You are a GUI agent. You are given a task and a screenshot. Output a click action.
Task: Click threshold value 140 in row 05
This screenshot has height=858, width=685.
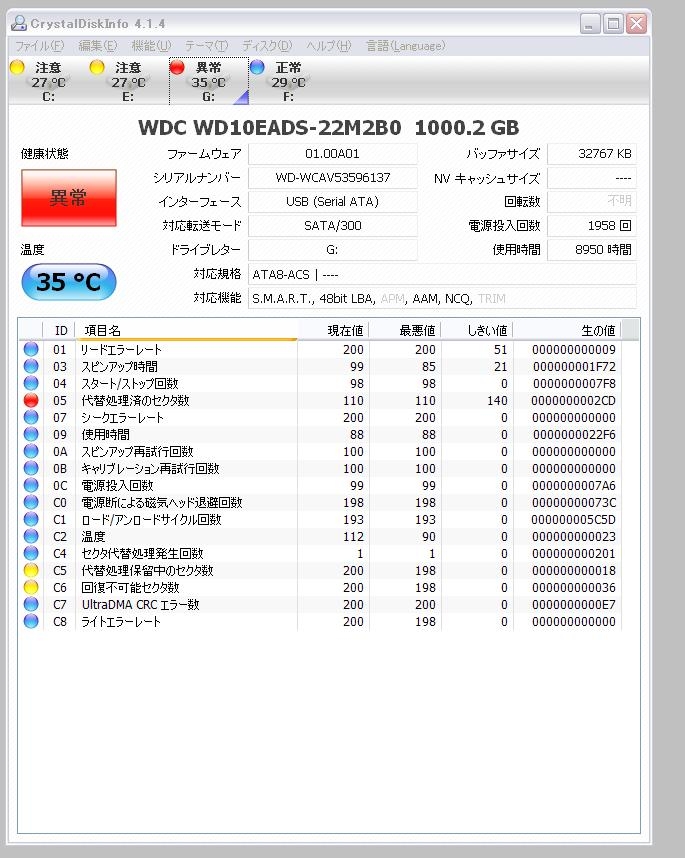coord(497,401)
